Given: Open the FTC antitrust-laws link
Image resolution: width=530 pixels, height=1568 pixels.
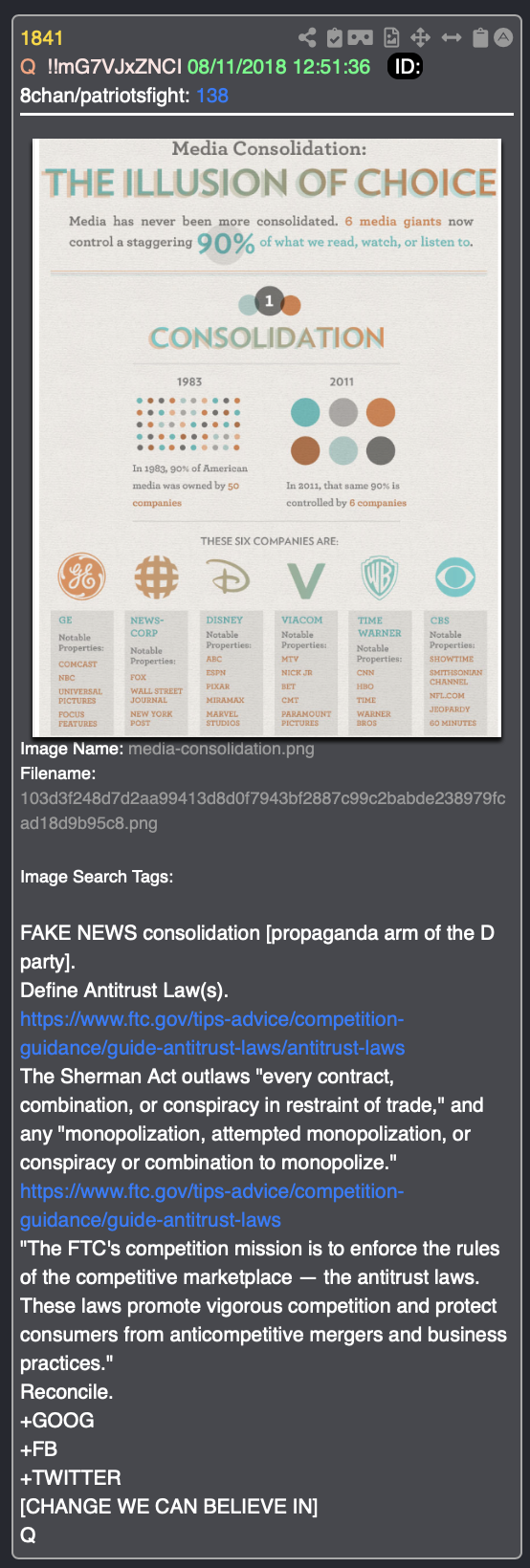Looking at the screenshot, I should [x=212, y=1034].
